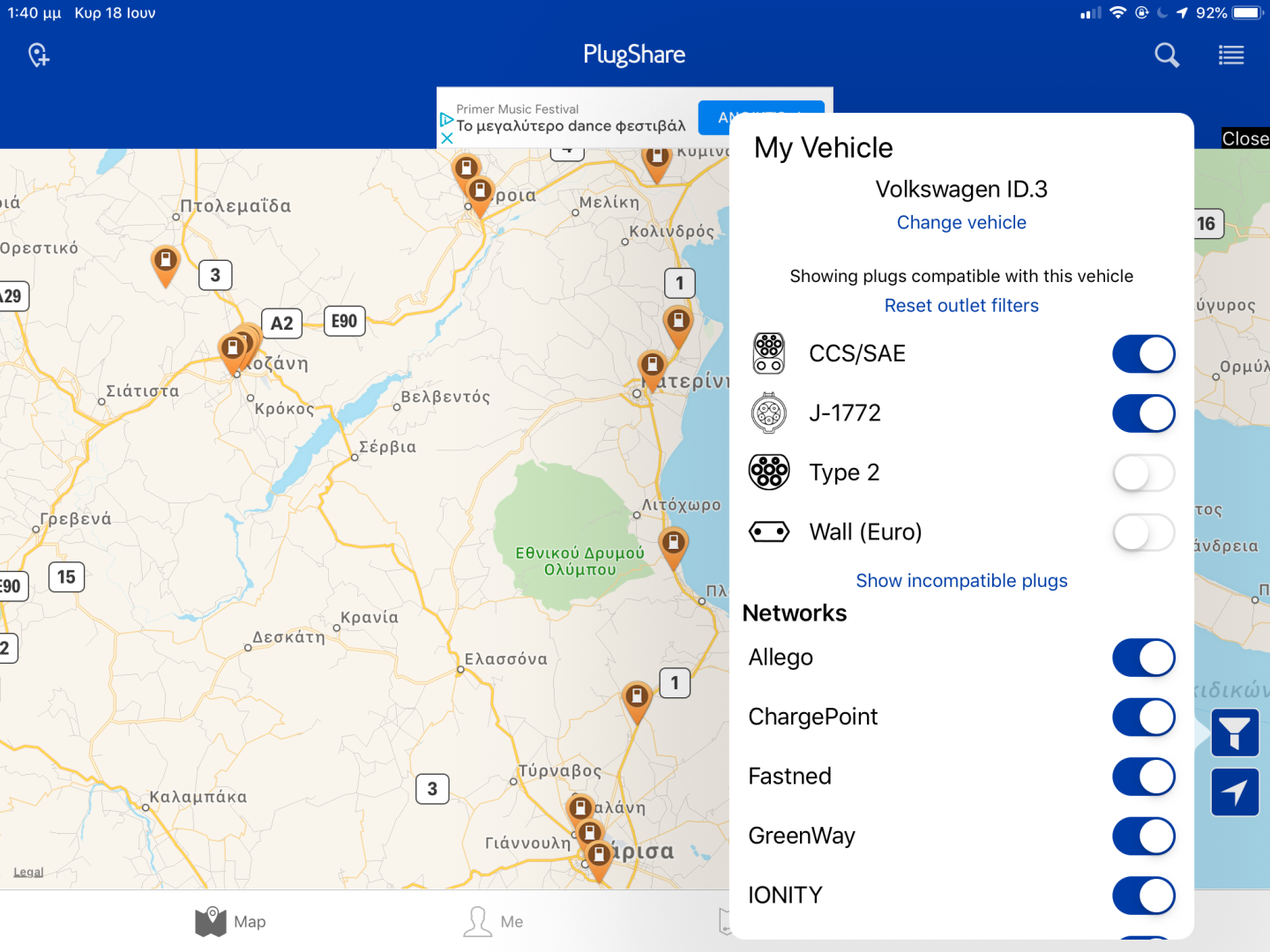Viewport: 1270px width, 952px height.
Task: Switch to the Map tab
Action: tap(230, 921)
